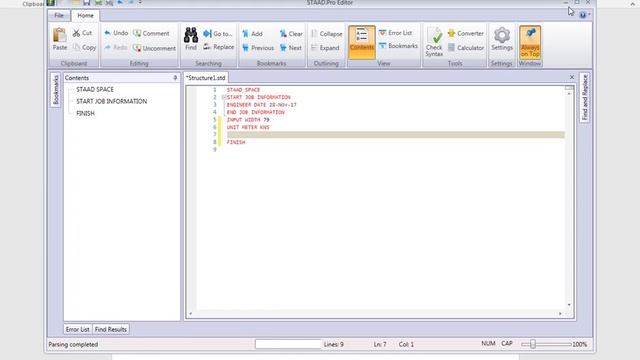
Task: Click the Col: 1 status entry
Action: (406, 344)
